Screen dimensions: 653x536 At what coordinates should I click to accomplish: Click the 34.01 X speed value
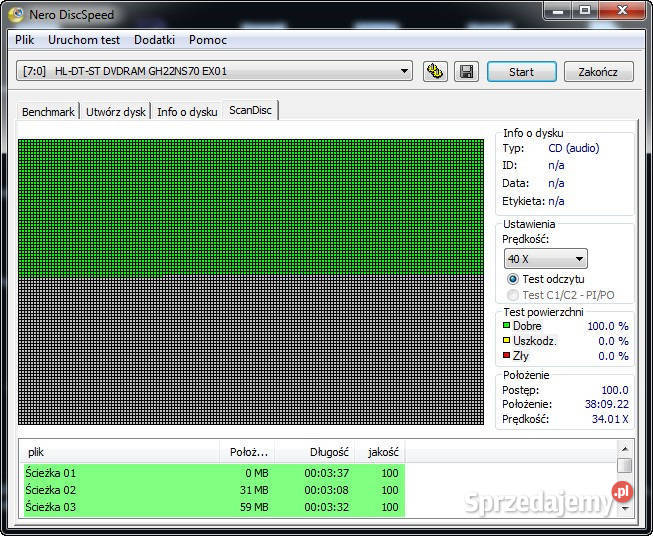(x=610, y=419)
